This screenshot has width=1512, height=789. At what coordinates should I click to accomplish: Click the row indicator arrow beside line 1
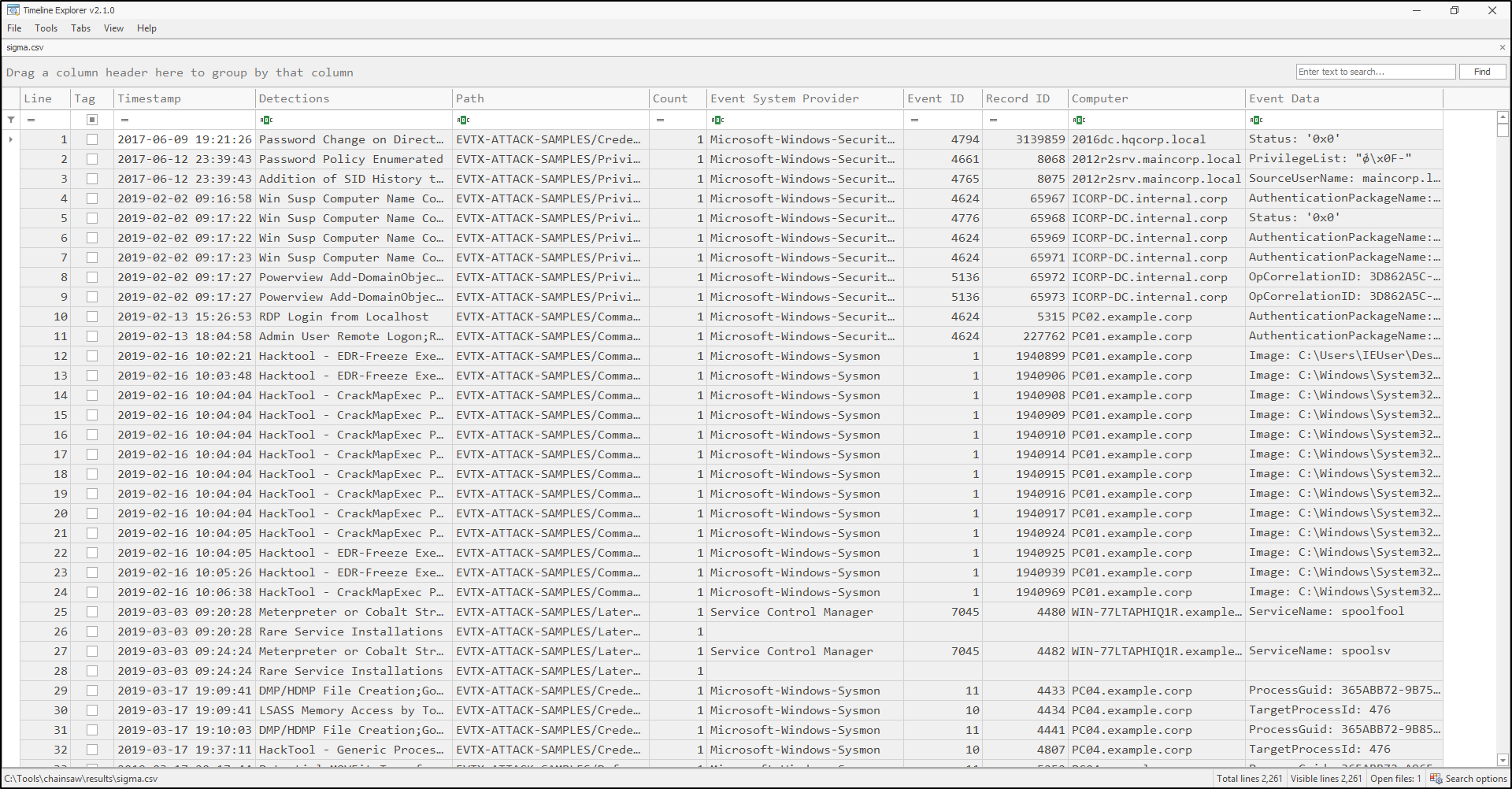click(x=10, y=139)
